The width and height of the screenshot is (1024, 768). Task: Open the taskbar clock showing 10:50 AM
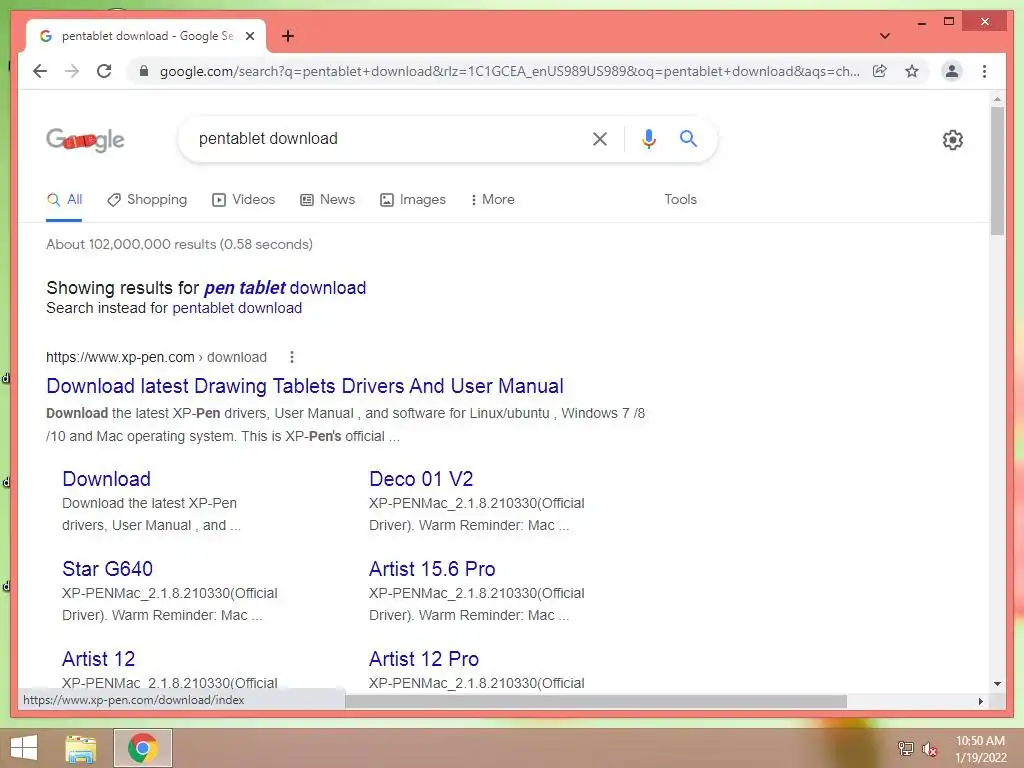[980, 749]
